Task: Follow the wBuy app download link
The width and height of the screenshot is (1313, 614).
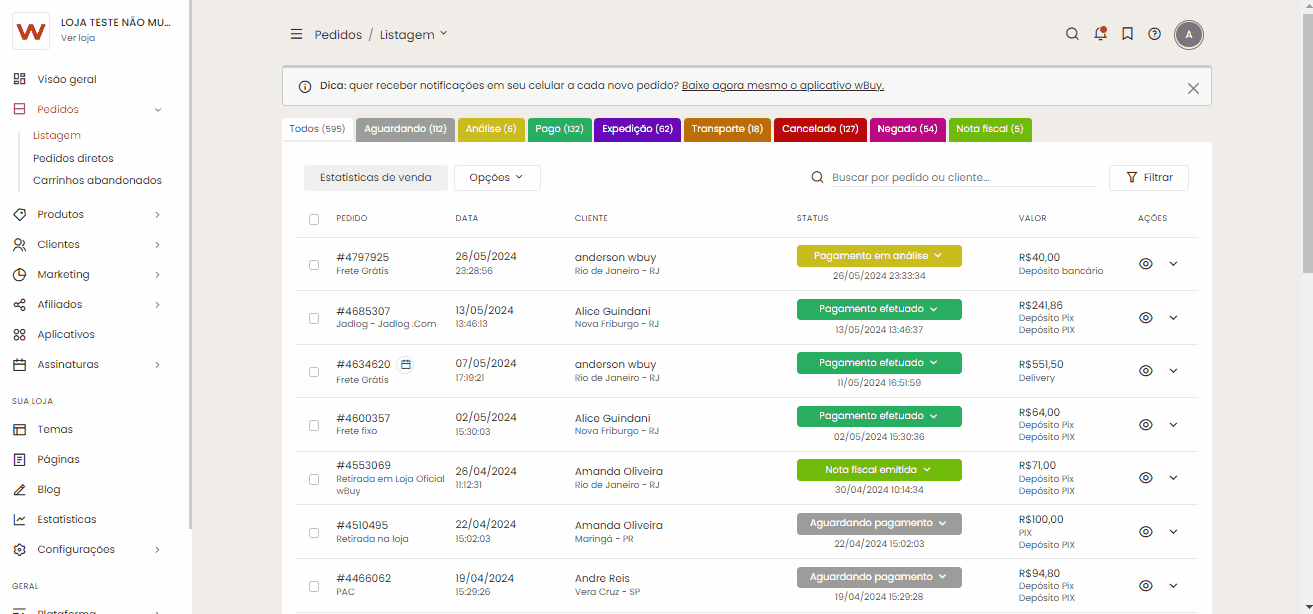Action: 782,86
